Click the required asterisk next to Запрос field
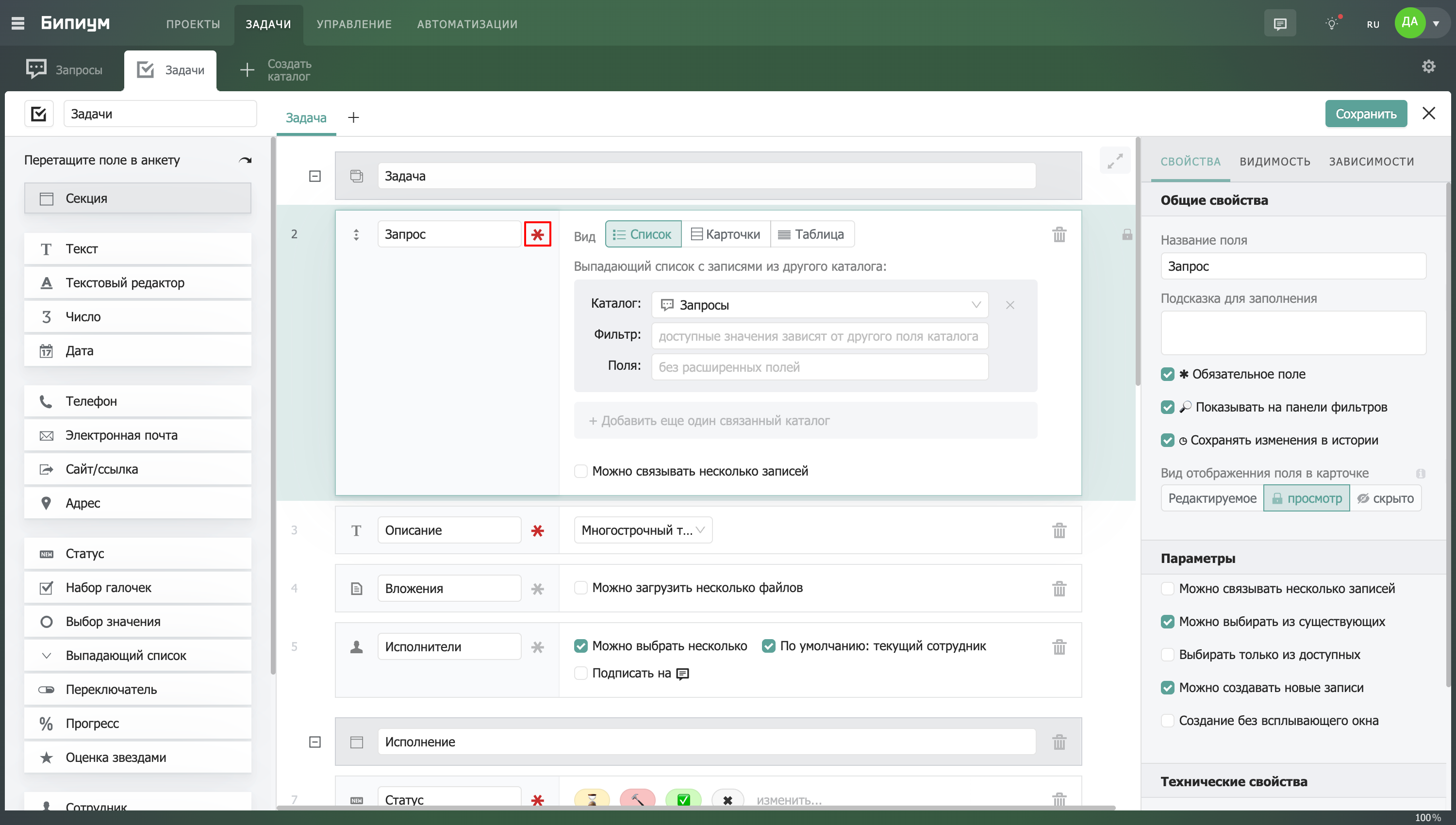This screenshot has width=1456, height=825. [x=537, y=234]
